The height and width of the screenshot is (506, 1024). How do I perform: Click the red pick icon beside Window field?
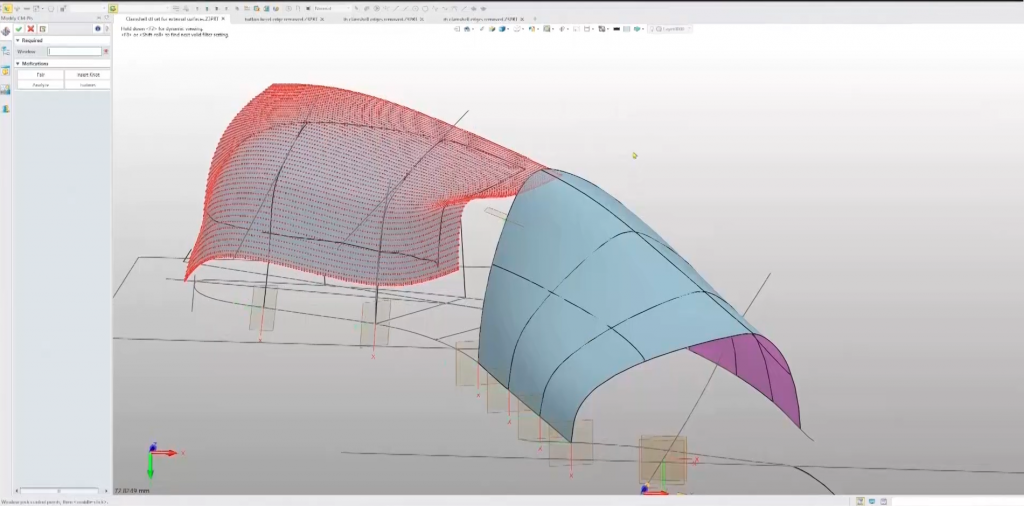click(x=106, y=51)
